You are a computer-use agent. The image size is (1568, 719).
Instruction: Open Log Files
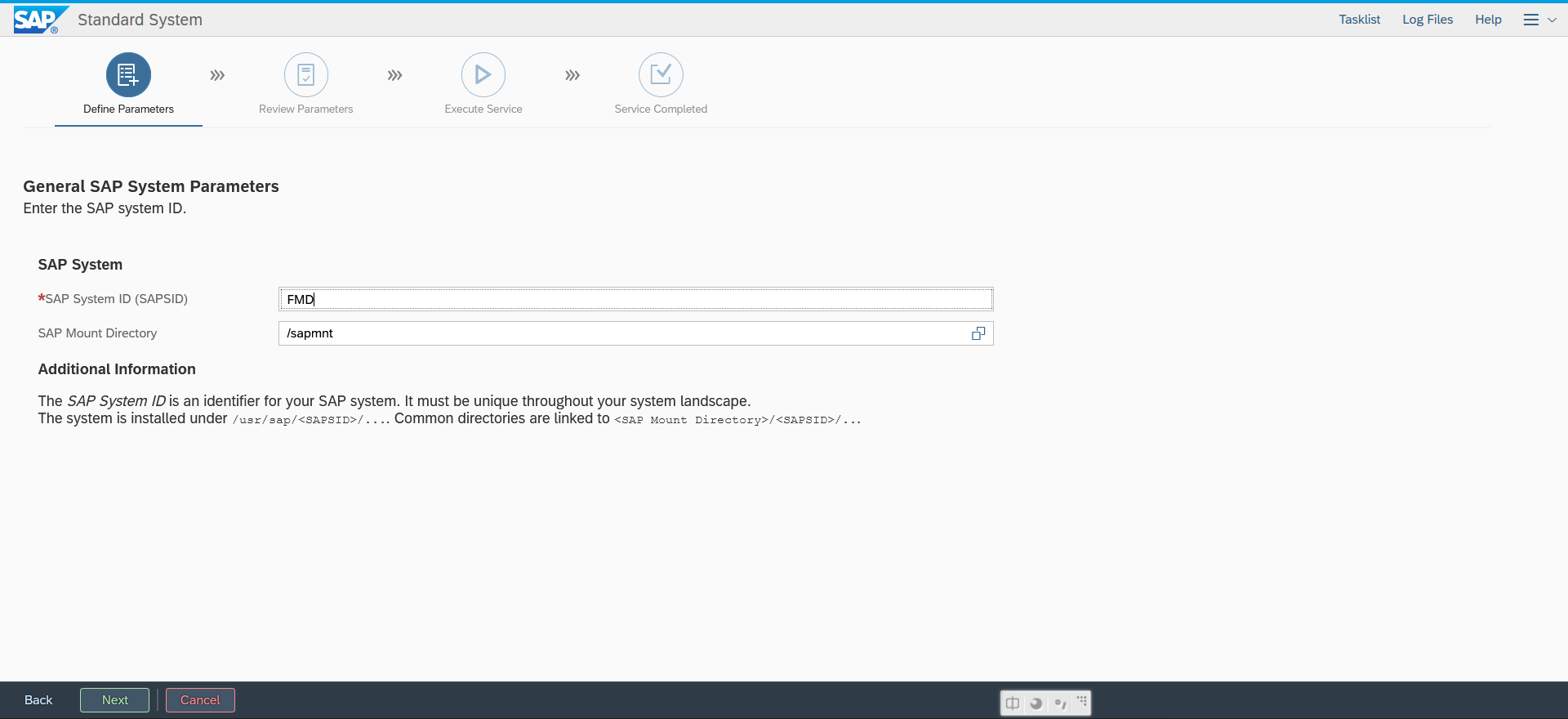pos(1428,20)
